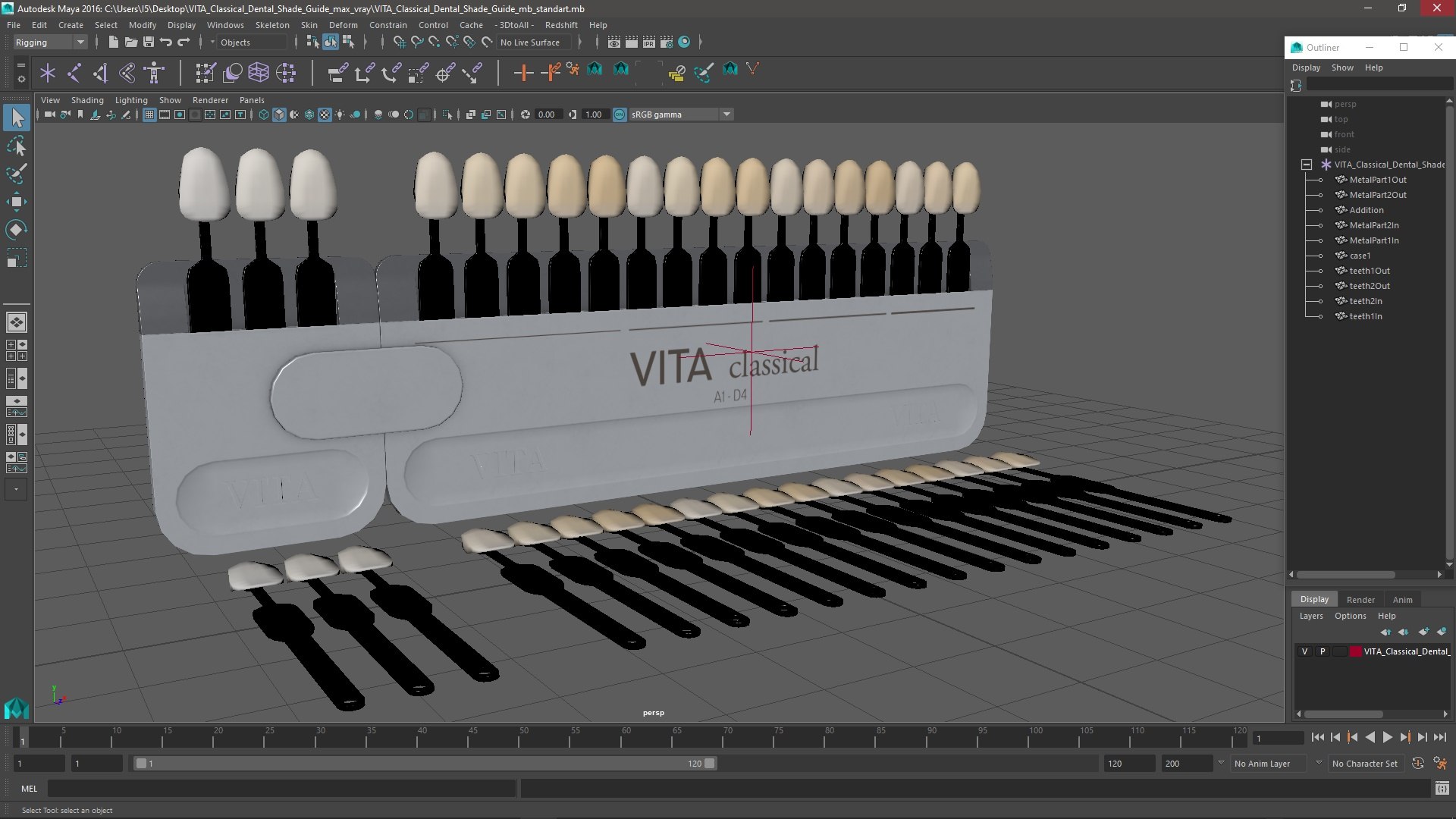The image size is (1456, 819).
Task: Toggle layer visibility V box
Action: coord(1304,651)
